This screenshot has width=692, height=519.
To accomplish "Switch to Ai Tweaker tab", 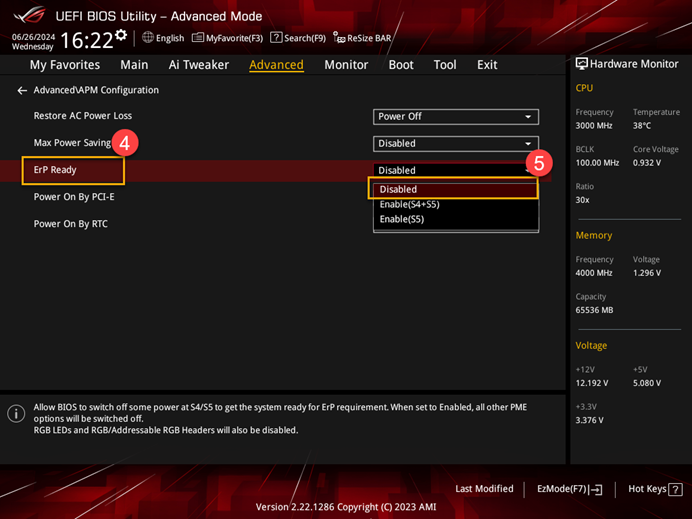I will (x=199, y=65).
